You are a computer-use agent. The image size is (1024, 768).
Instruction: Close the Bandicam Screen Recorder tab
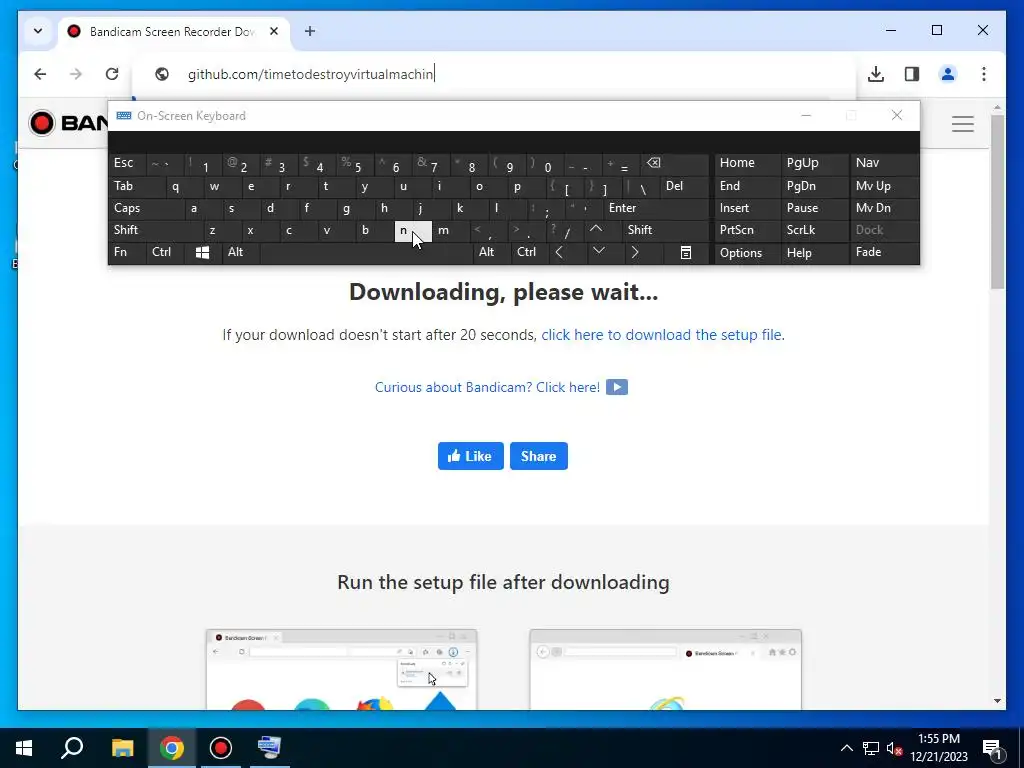coord(274,31)
